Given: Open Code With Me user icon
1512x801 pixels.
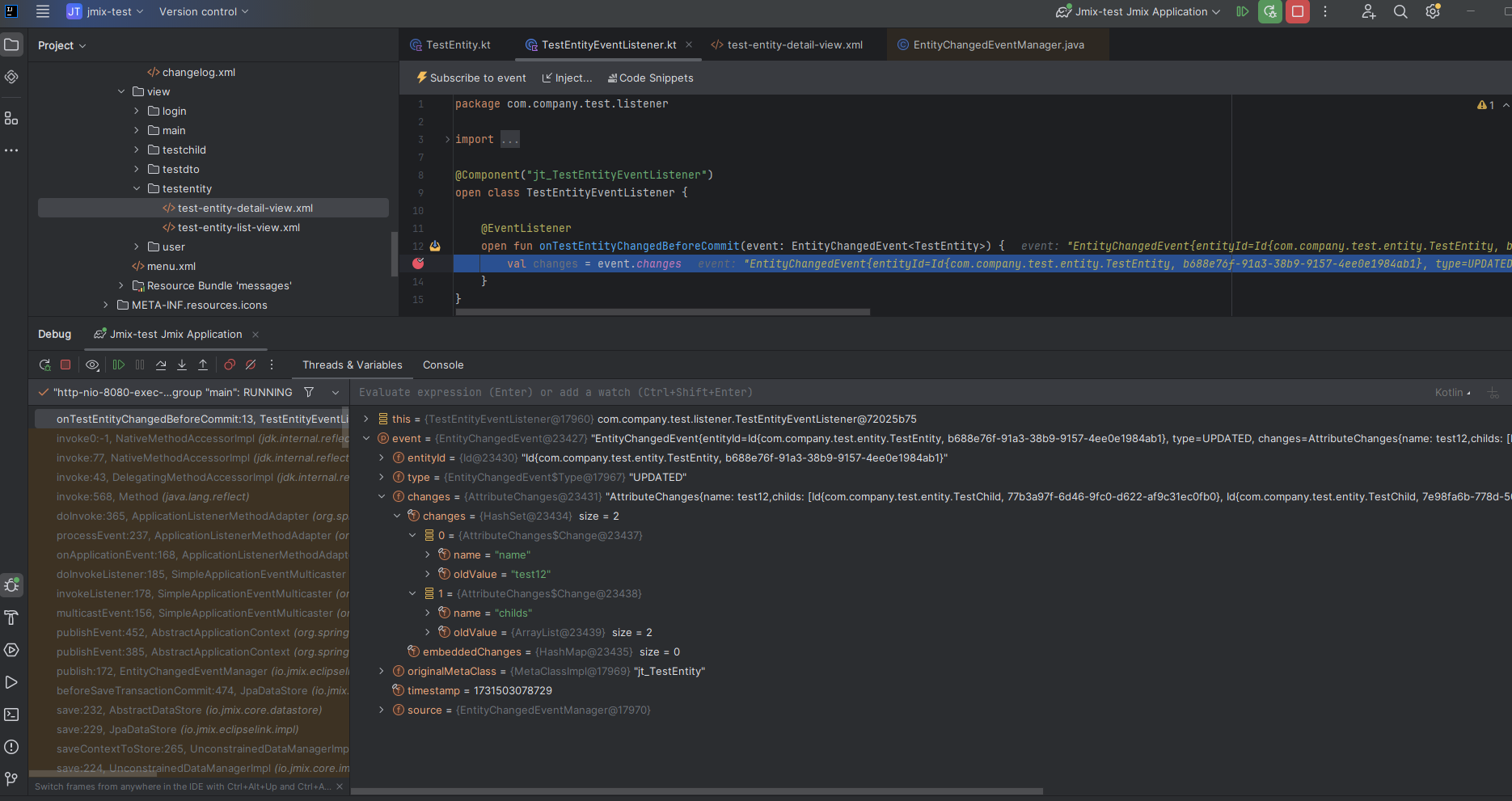Looking at the screenshot, I should point(1368,11).
